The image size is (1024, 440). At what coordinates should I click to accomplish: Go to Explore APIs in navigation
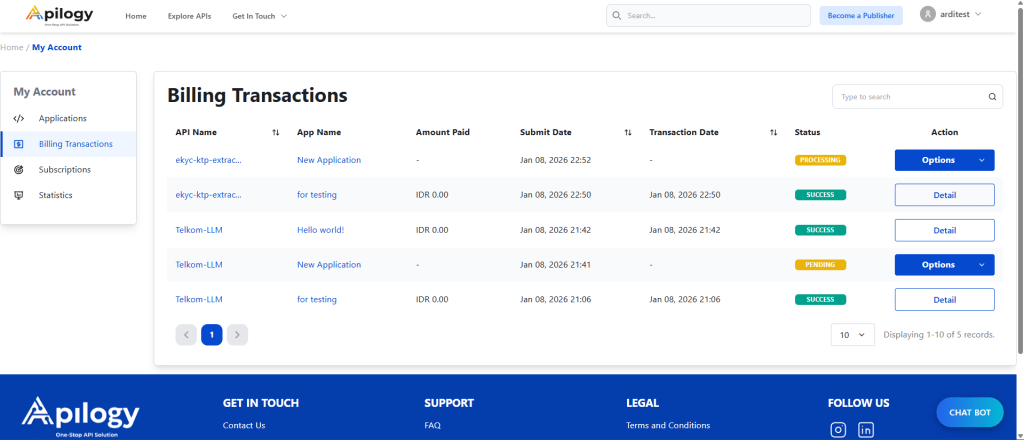[x=189, y=16]
